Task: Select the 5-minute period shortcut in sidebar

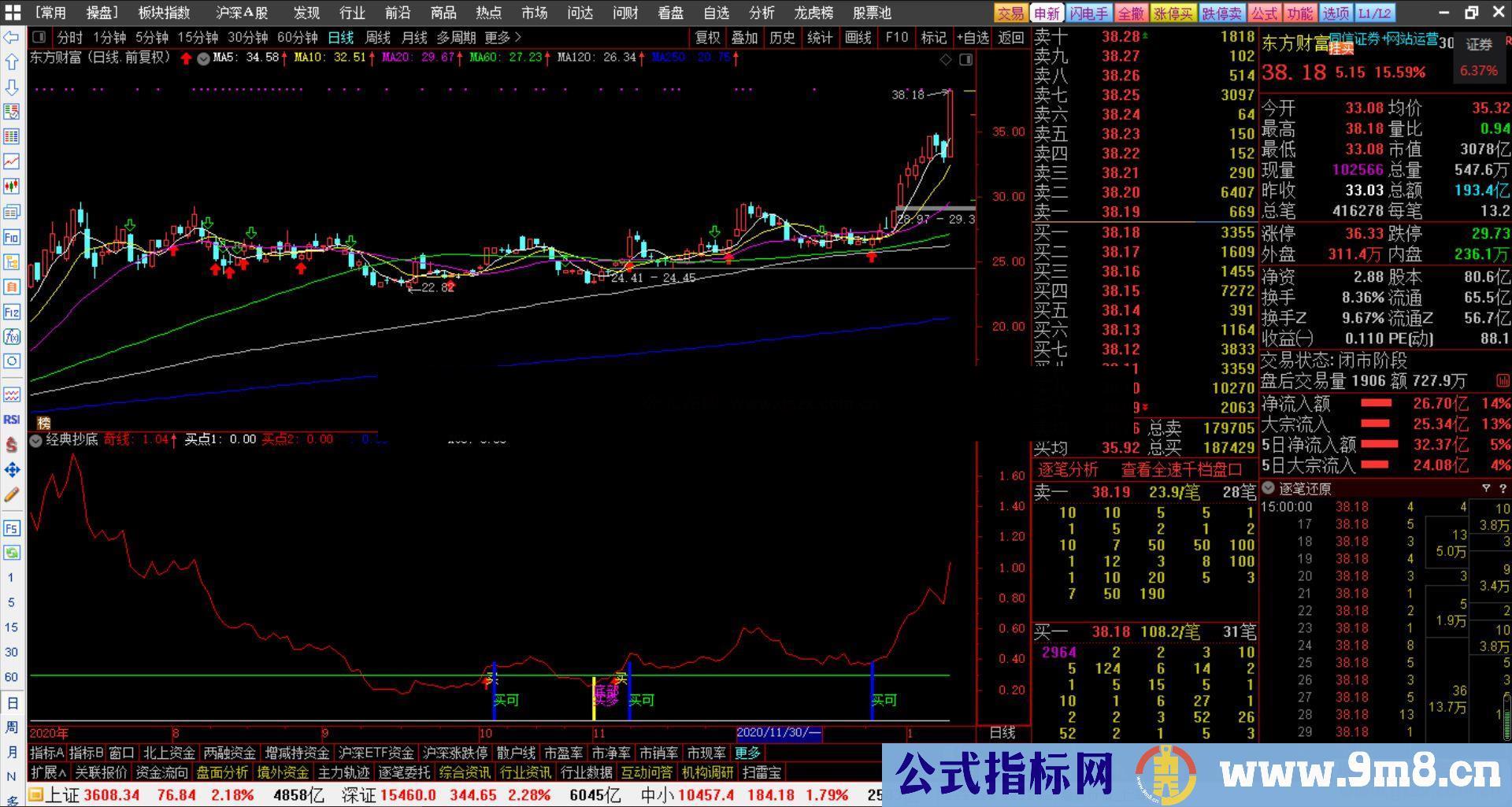Action: [x=11, y=602]
